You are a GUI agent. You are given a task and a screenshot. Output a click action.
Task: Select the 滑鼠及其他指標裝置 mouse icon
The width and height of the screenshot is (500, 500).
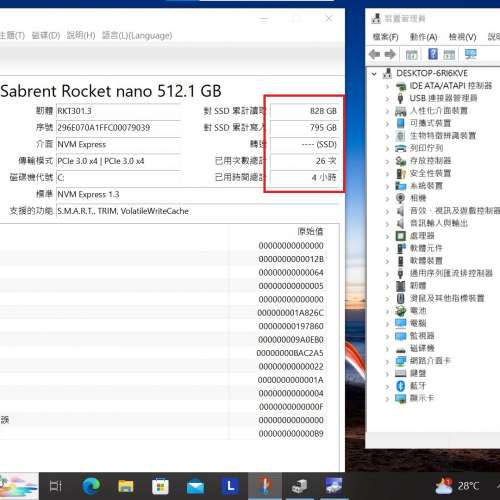(400, 298)
